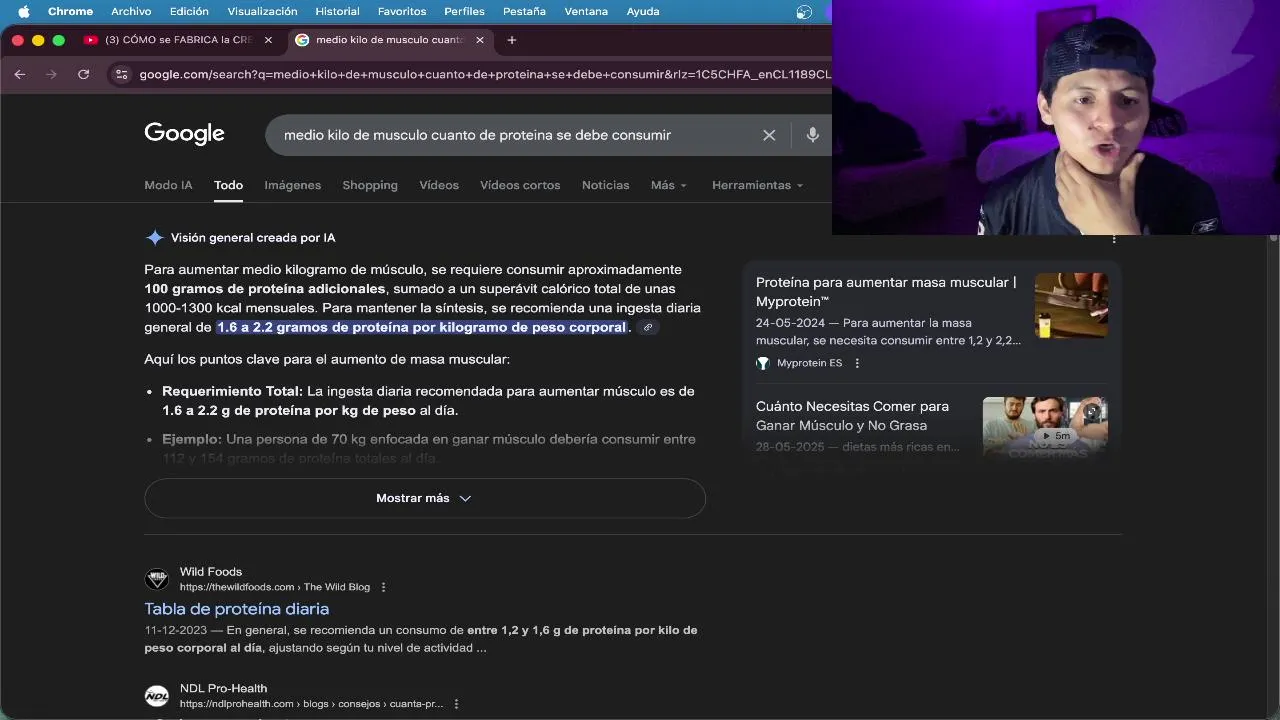Expand the AI overview with Mostrar más
This screenshot has height=720, width=1280.
tap(425, 498)
